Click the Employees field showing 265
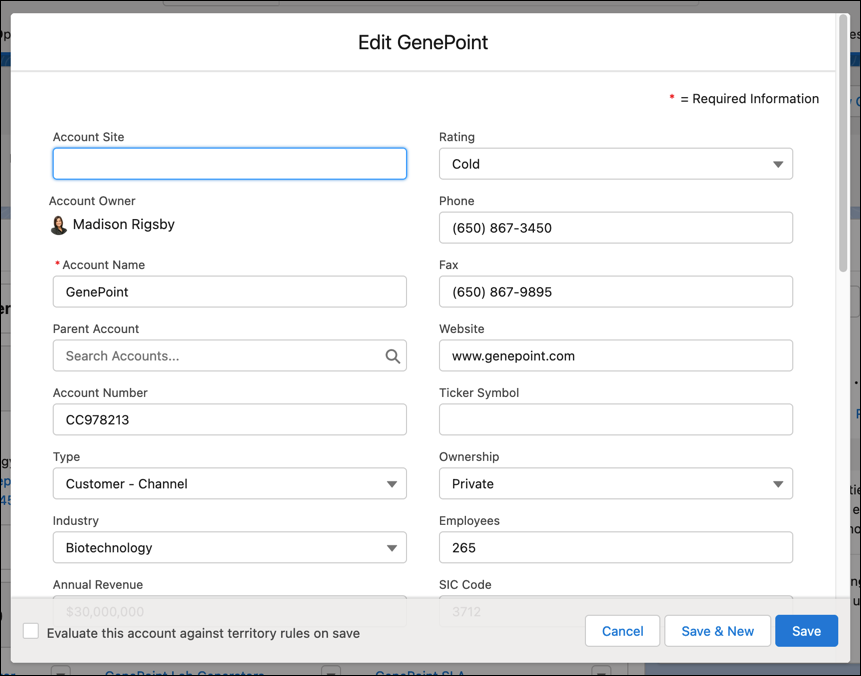This screenshot has height=676, width=861. (616, 547)
